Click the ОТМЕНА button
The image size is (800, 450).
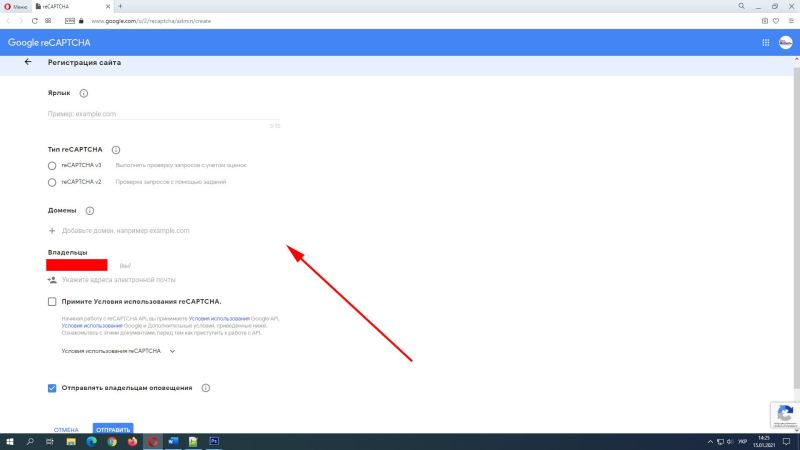coord(66,430)
